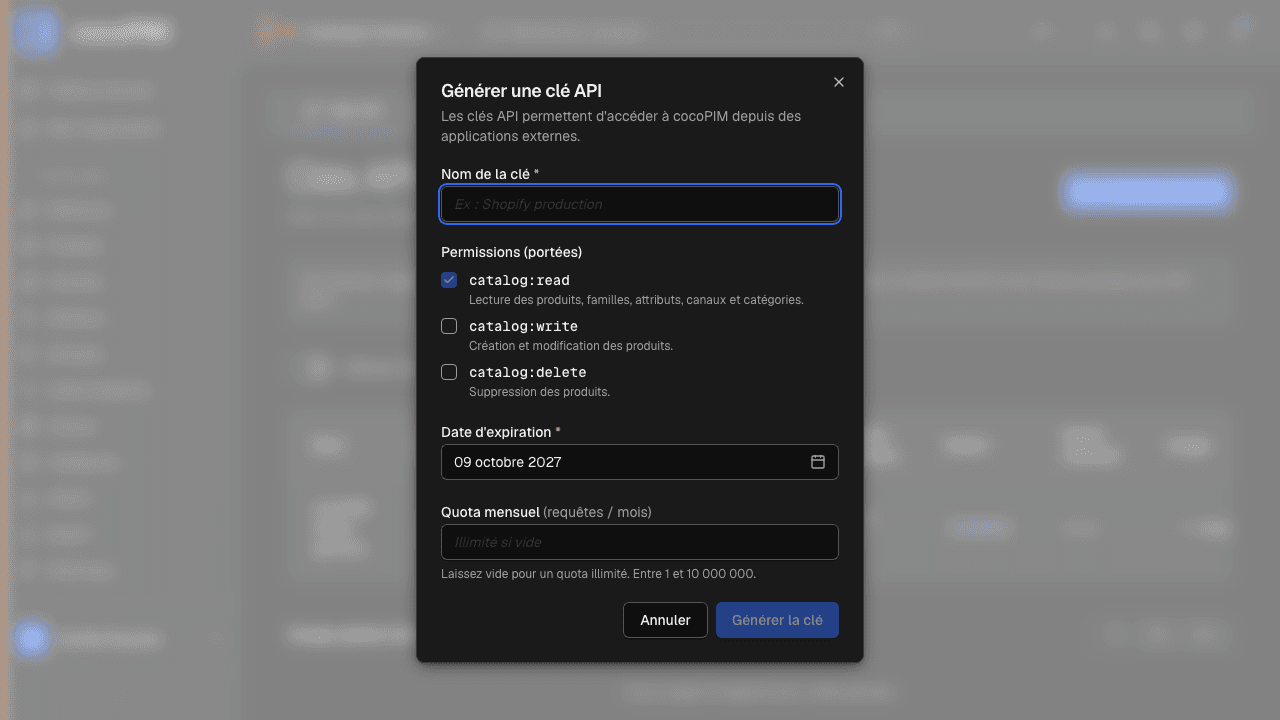Click into the Quota mensuel input

pos(640,542)
